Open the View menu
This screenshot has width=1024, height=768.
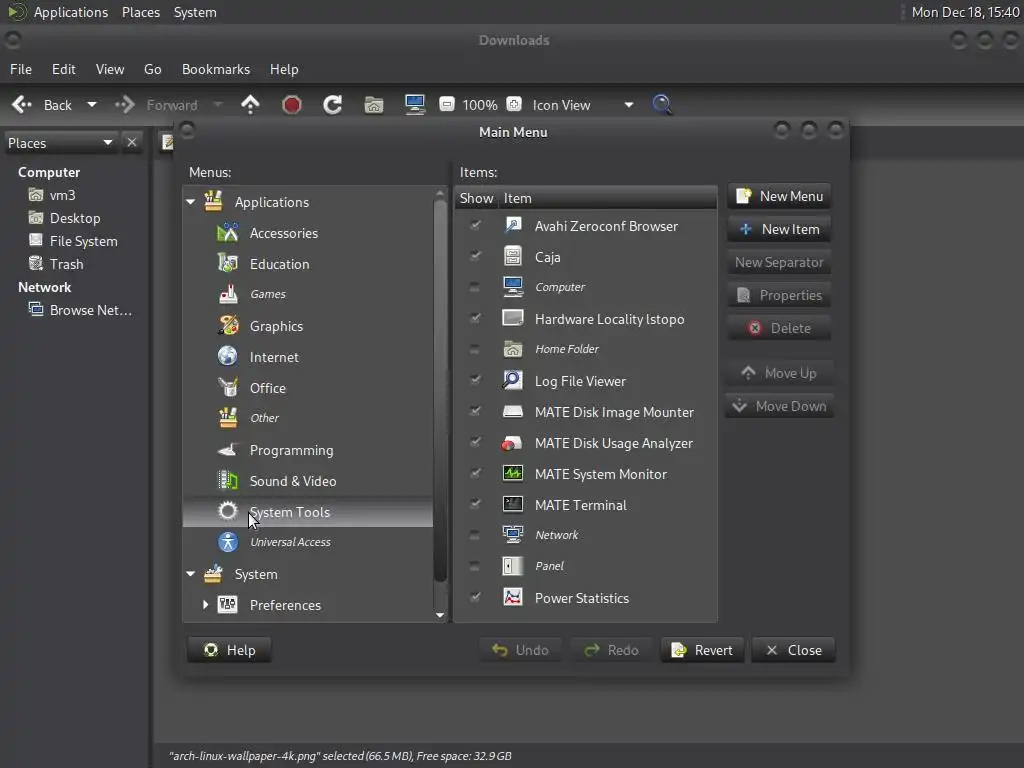tap(110, 69)
